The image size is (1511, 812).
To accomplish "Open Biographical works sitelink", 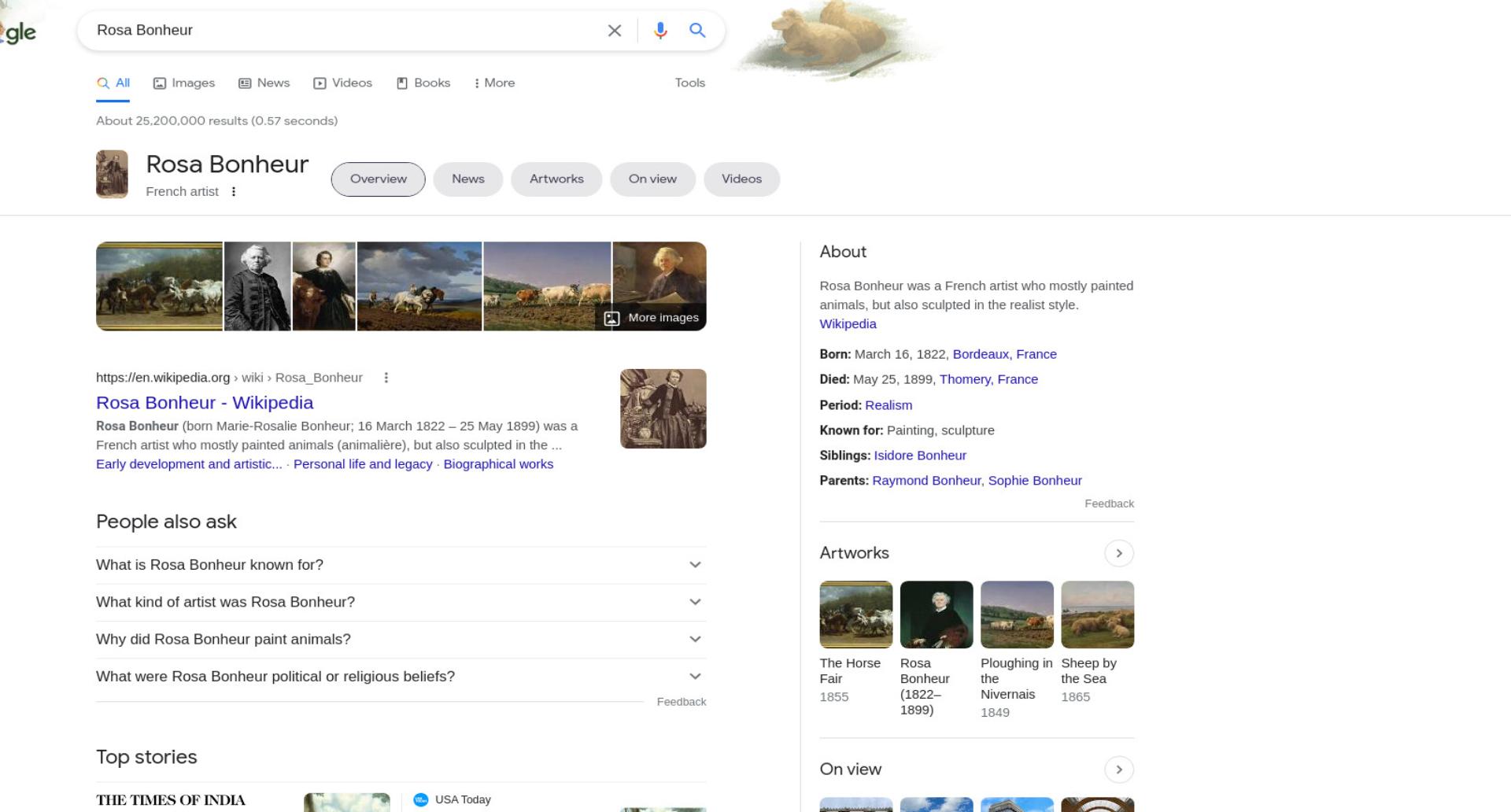I will tap(498, 464).
